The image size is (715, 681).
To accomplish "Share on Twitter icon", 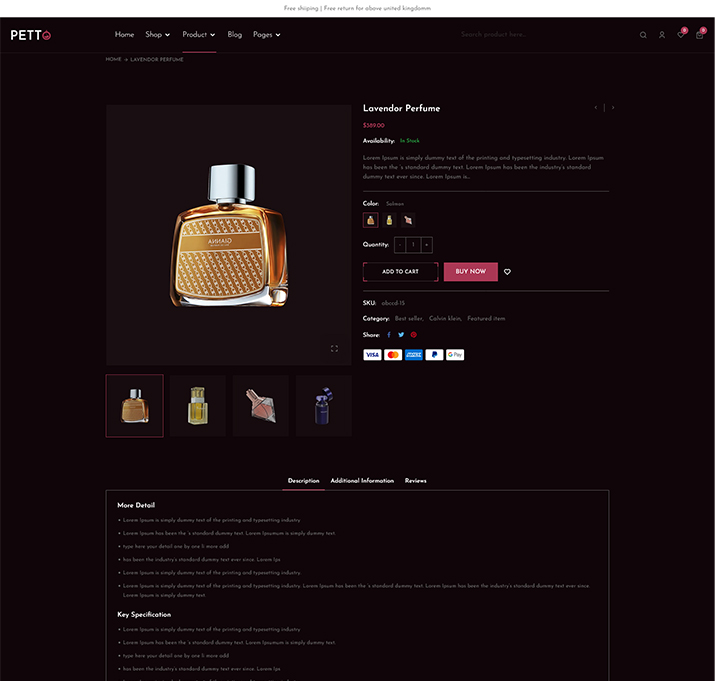I will [x=401, y=335].
